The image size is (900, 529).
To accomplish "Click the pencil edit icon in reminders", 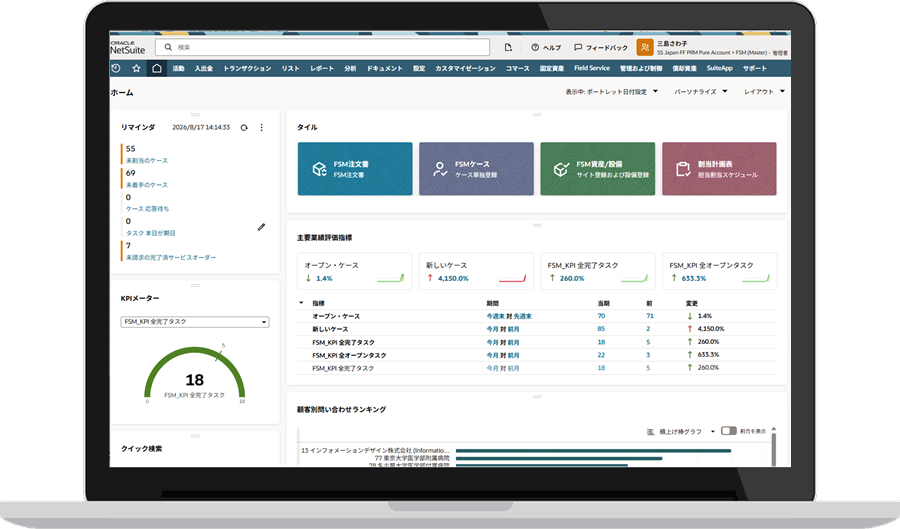I will coord(261,227).
